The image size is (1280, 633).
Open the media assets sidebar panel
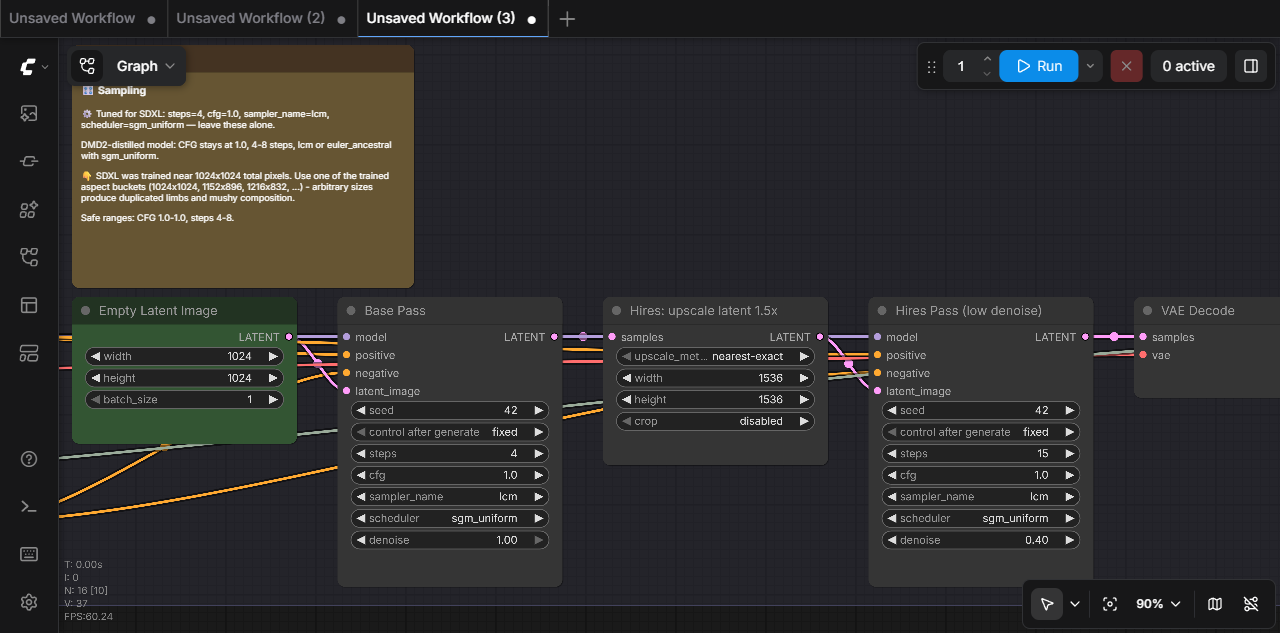[29, 114]
